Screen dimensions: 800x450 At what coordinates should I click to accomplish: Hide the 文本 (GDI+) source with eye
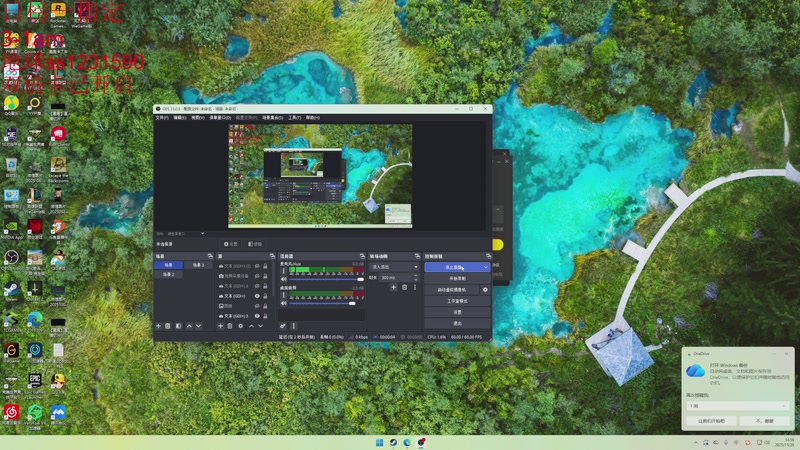tap(257, 296)
